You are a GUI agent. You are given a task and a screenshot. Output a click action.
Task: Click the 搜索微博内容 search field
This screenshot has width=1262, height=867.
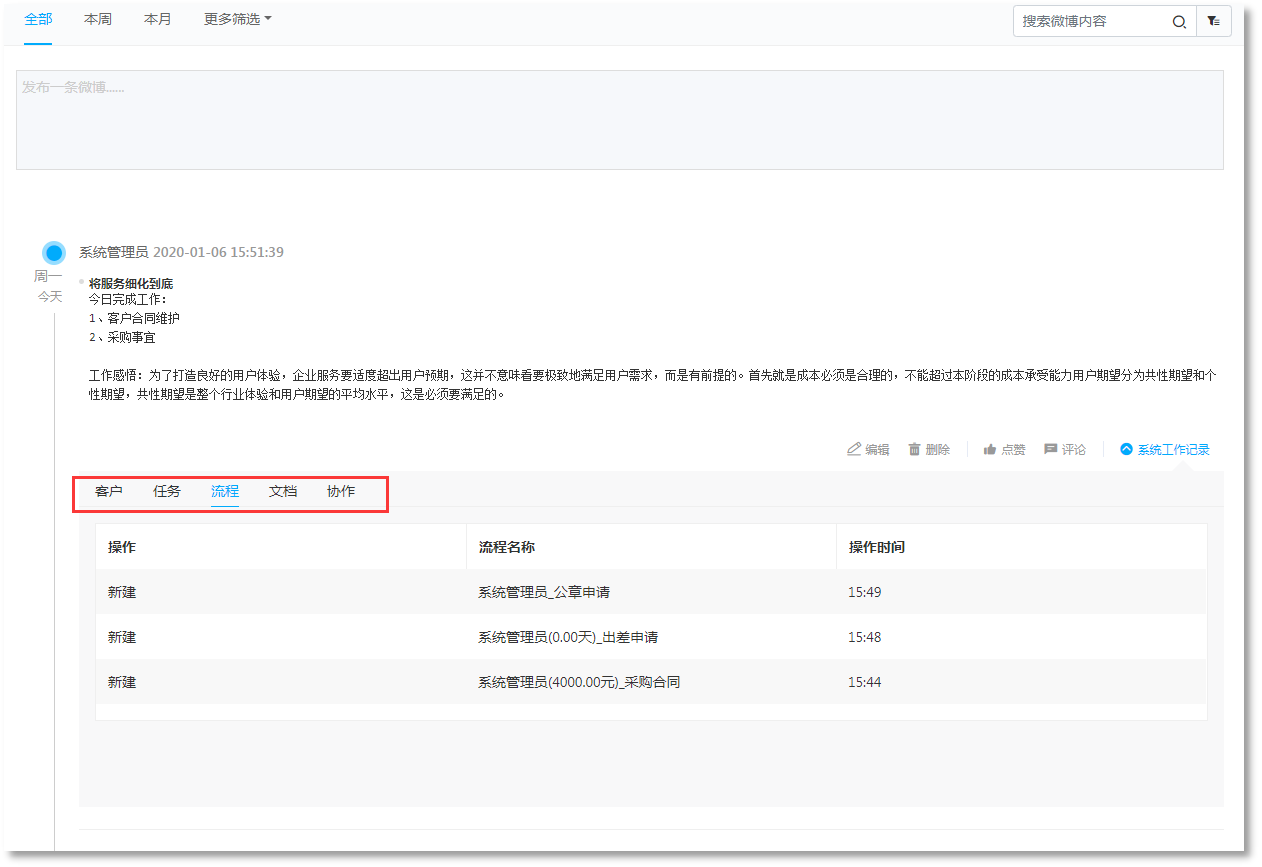[x=1090, y=21]
